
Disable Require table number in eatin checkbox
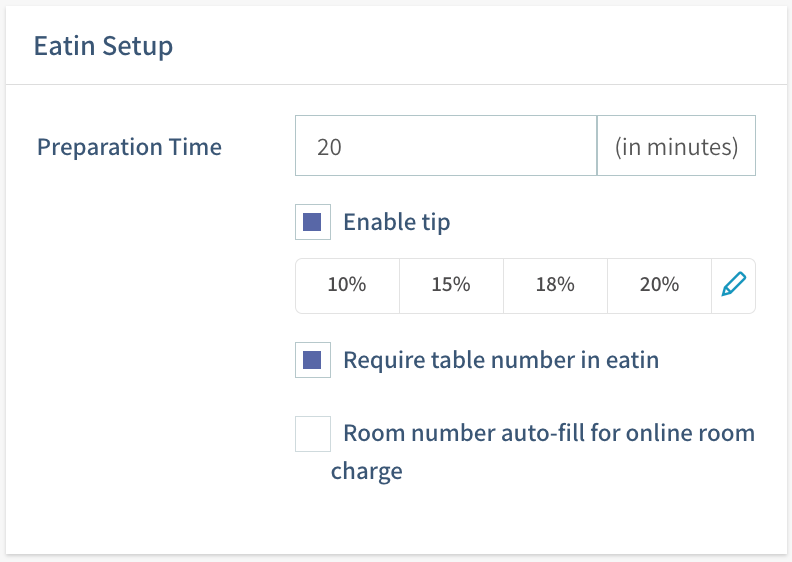pyautogui.click(x=312, y=360)
